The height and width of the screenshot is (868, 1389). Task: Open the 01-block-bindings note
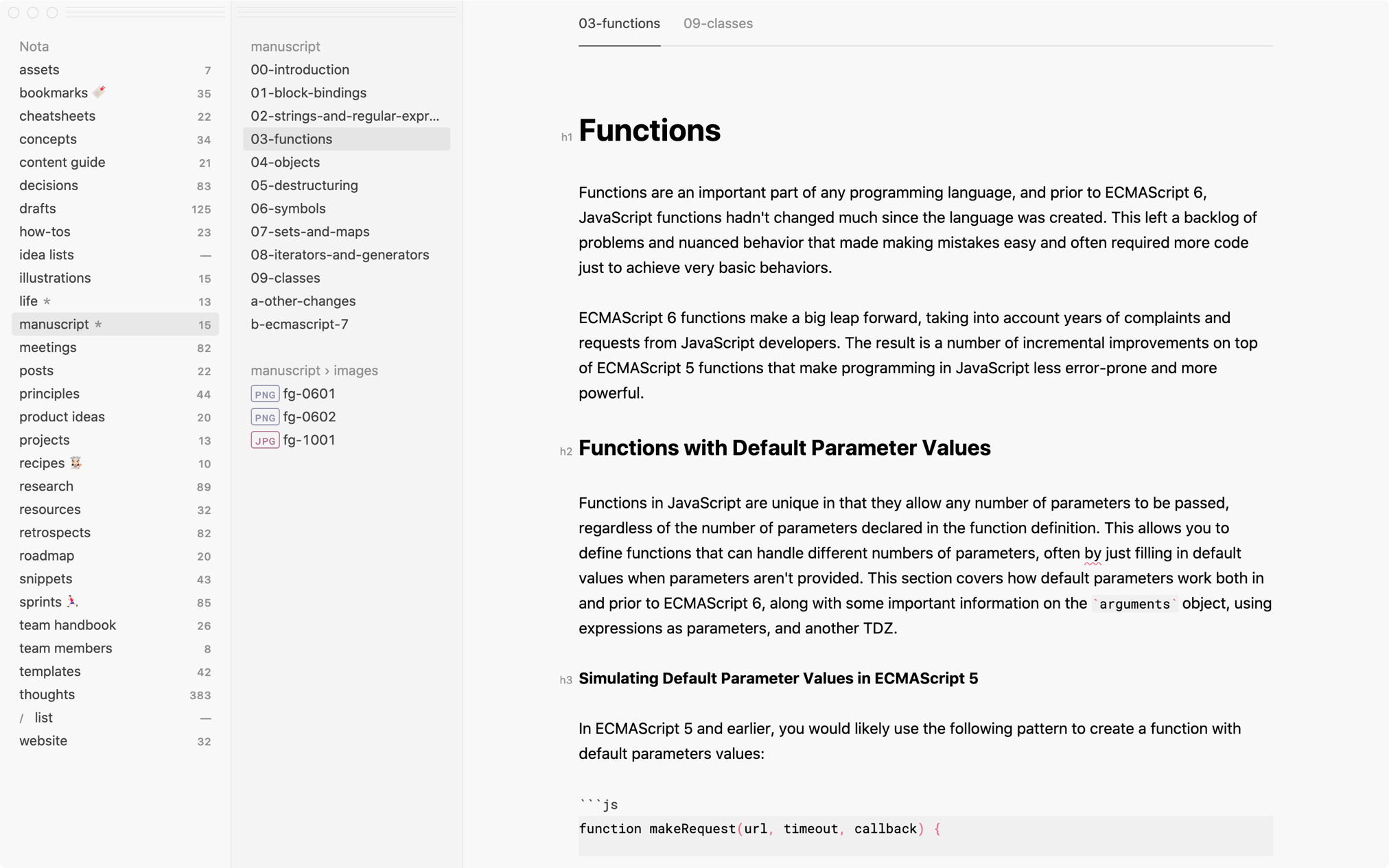pos(347,93)
